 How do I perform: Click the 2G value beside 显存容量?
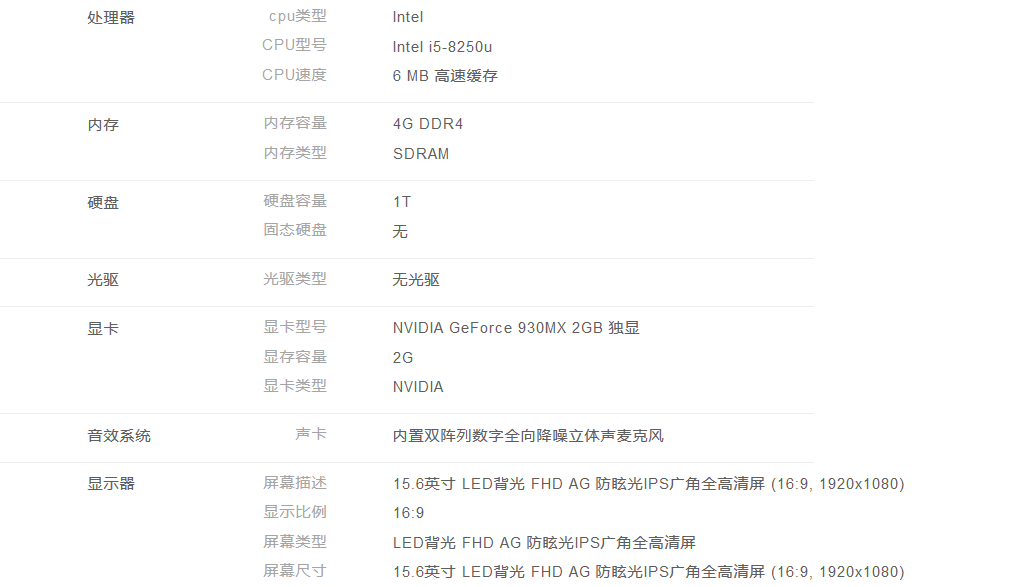pyautogui.click(x=403, y=358)
